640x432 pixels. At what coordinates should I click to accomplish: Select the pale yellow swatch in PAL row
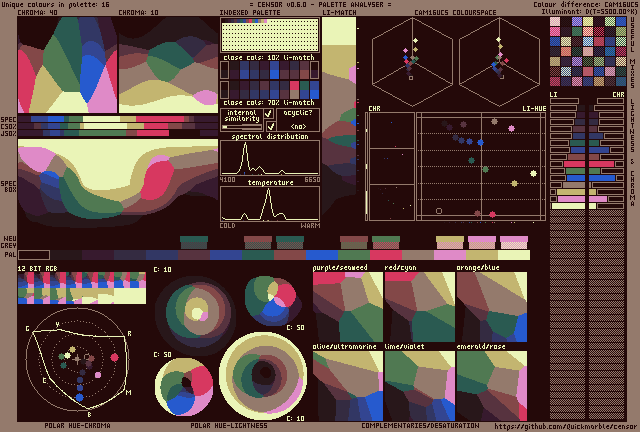(514, 255)
